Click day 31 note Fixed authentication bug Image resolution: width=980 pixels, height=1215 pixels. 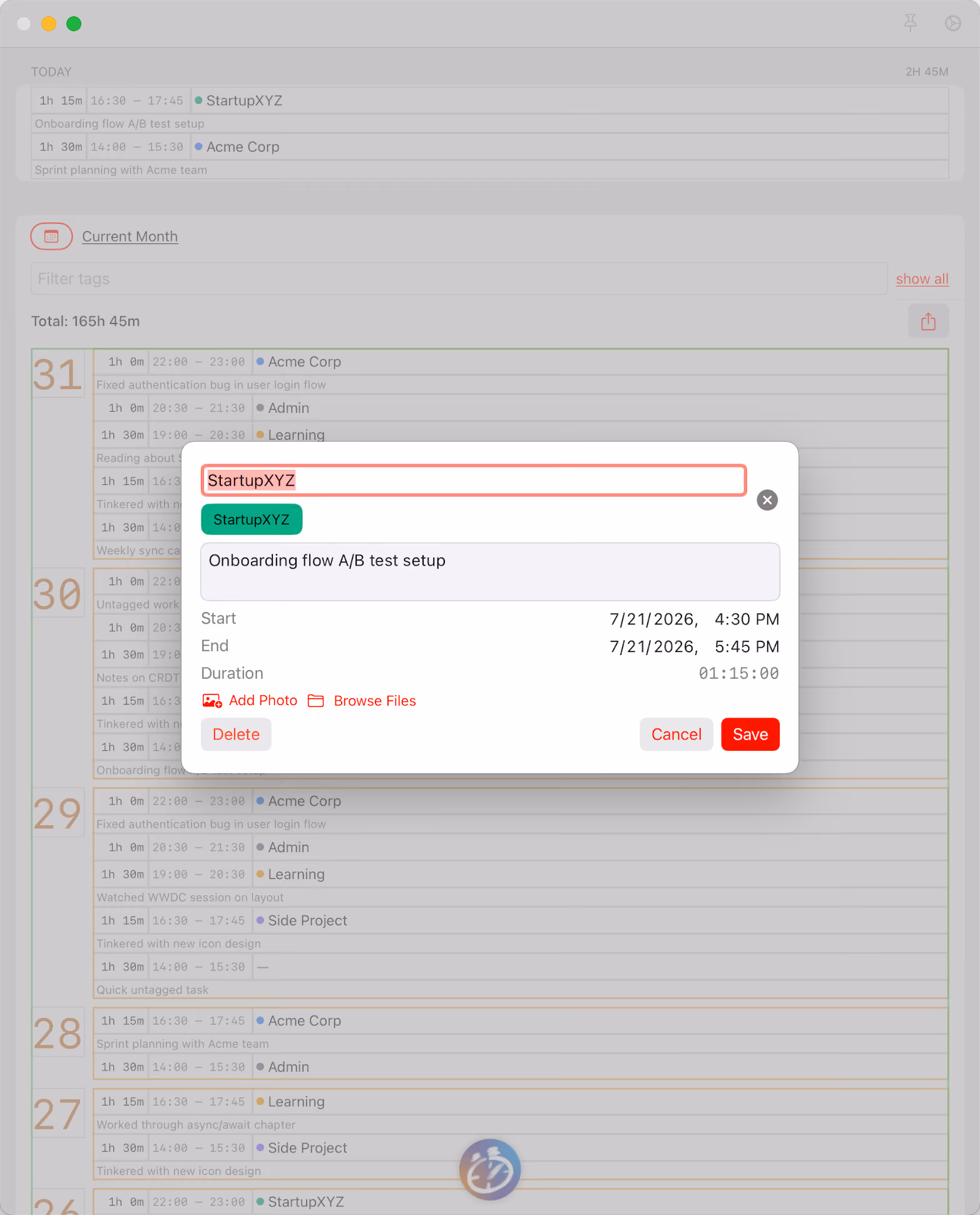click(x=211, y=385)
